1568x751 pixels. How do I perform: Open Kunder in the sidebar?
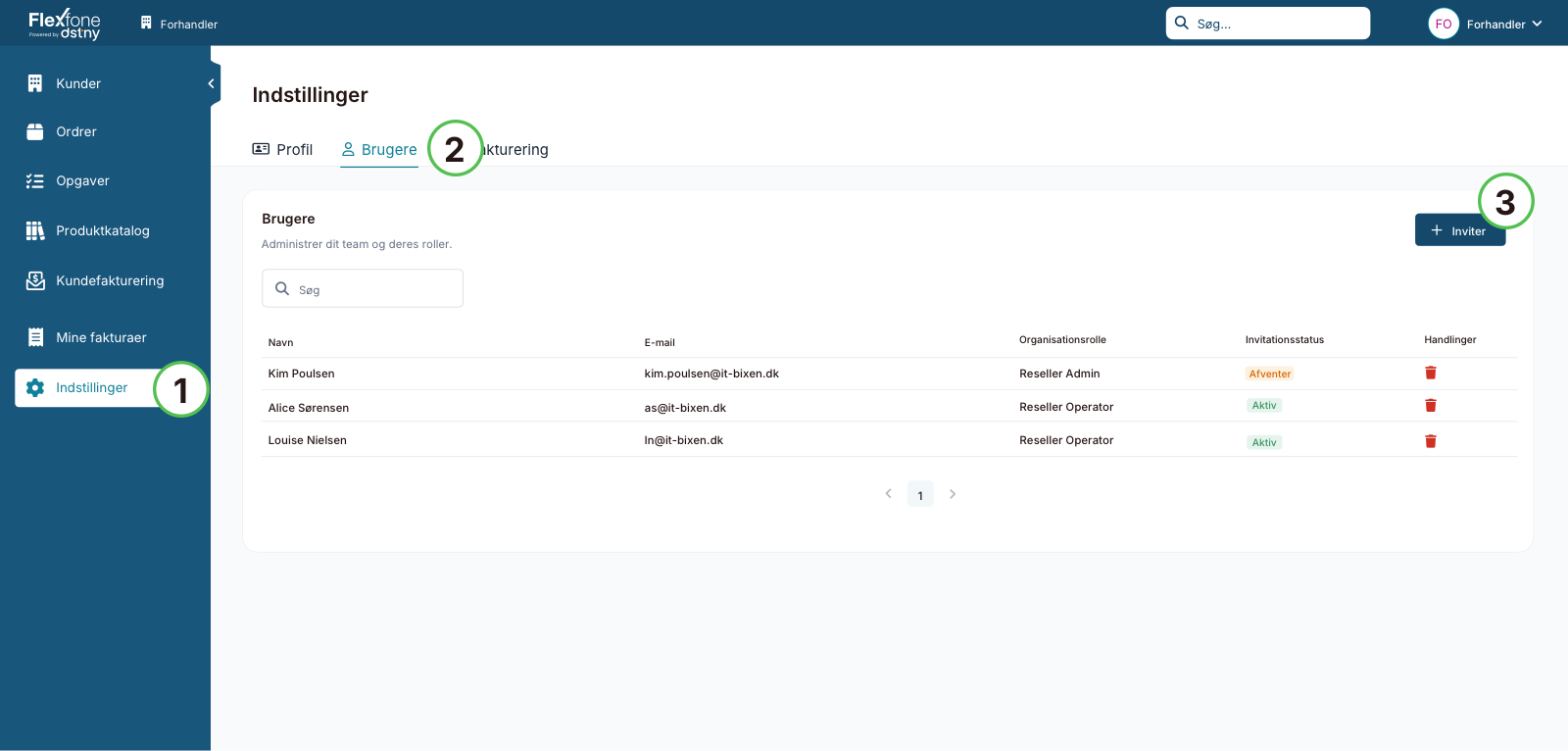coord(78,83)
